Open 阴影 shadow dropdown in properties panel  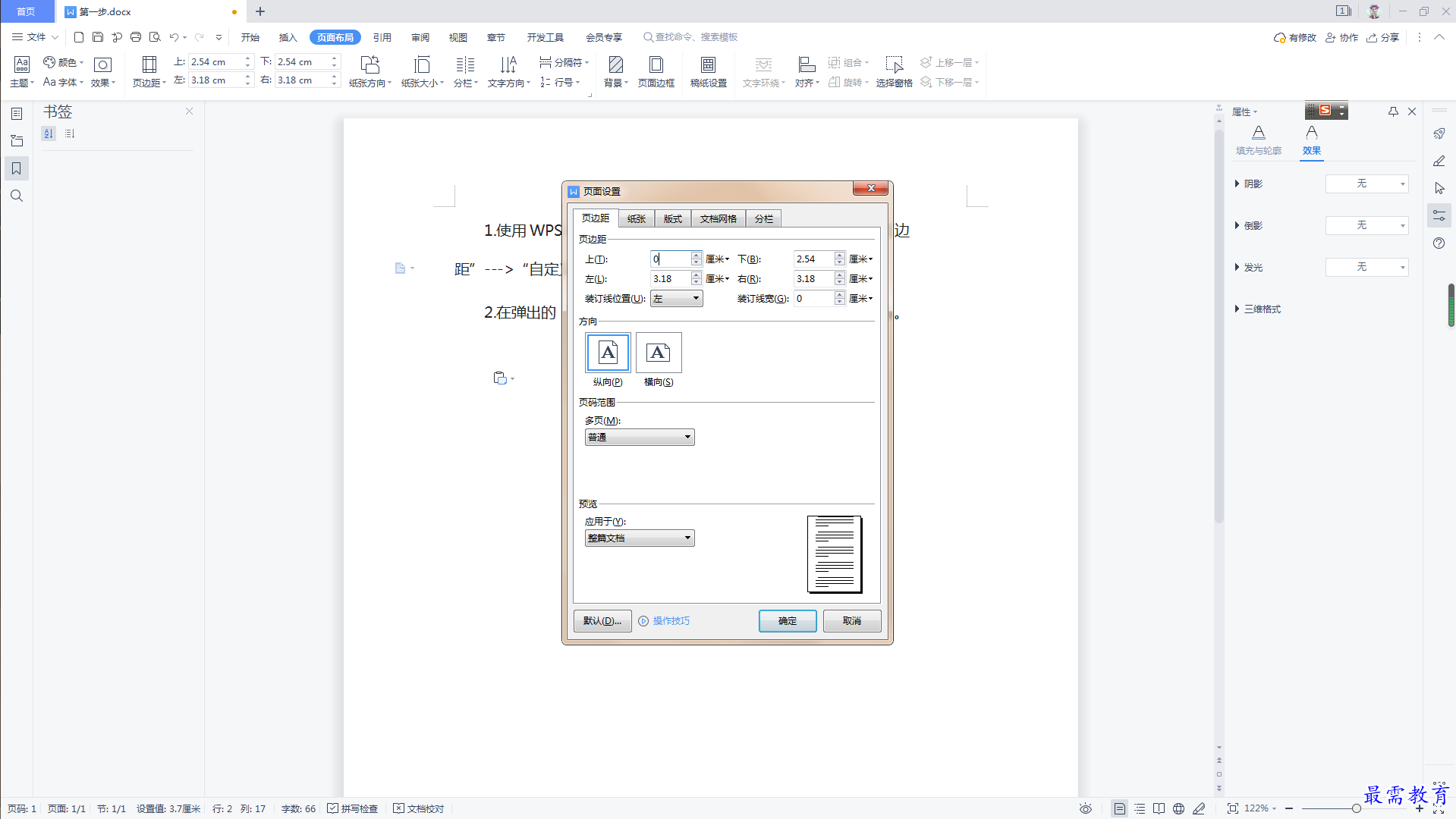(1366, 184)
